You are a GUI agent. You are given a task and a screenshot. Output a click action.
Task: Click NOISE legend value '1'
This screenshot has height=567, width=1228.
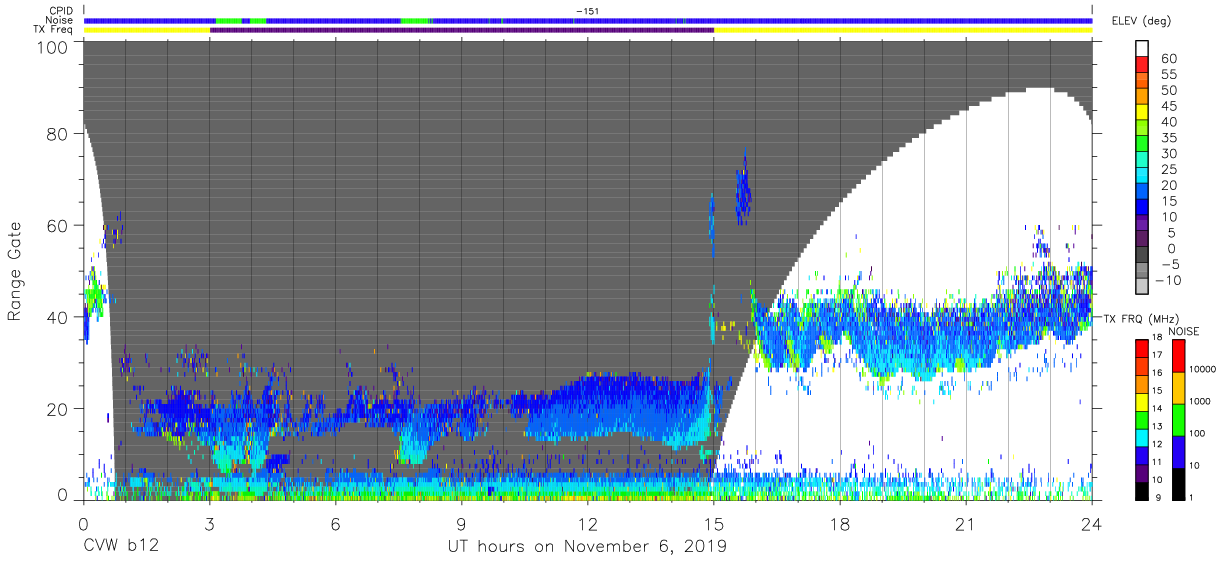[1190, 497]
